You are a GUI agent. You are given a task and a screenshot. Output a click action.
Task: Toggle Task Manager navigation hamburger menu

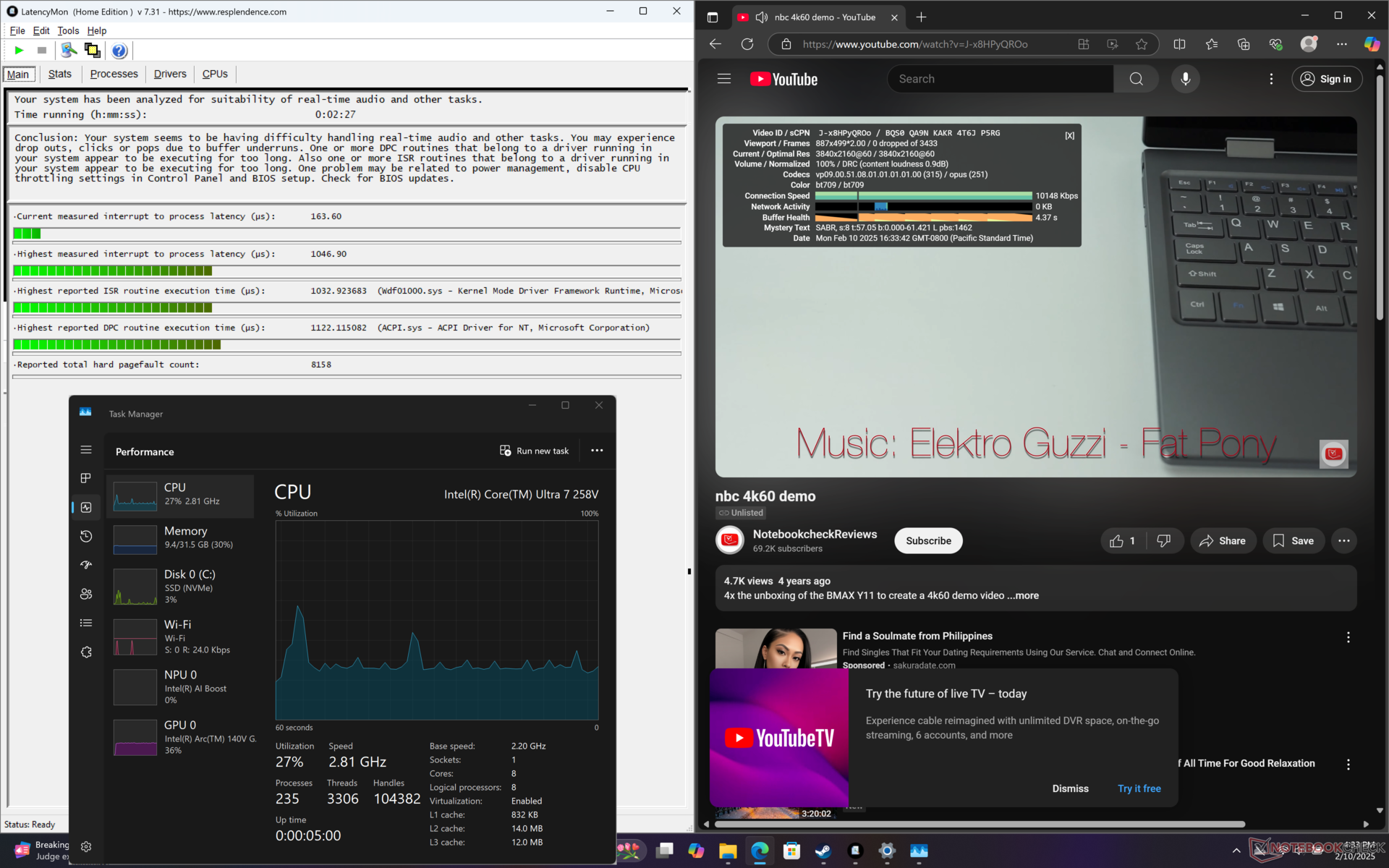[86, 450]
